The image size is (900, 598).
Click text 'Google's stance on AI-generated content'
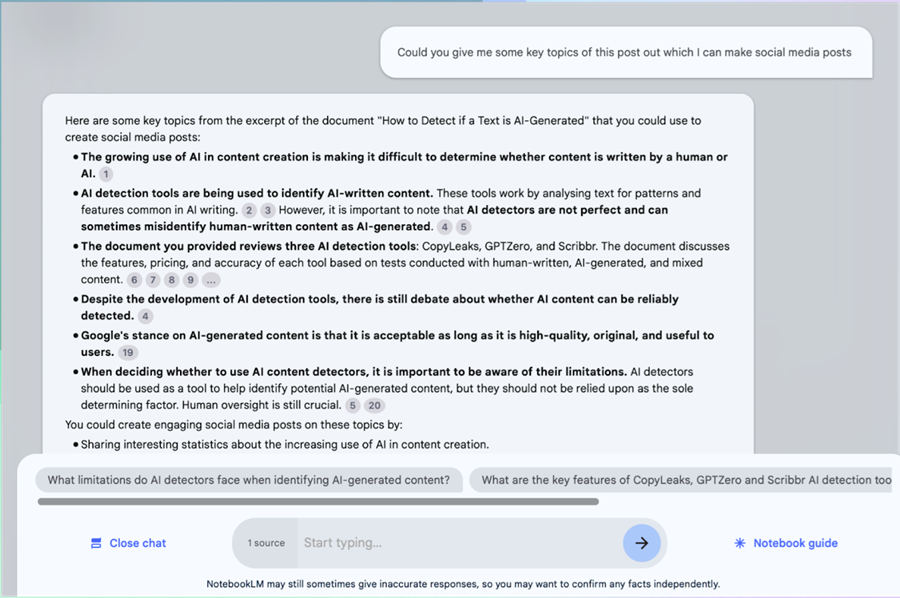point(397,344)
